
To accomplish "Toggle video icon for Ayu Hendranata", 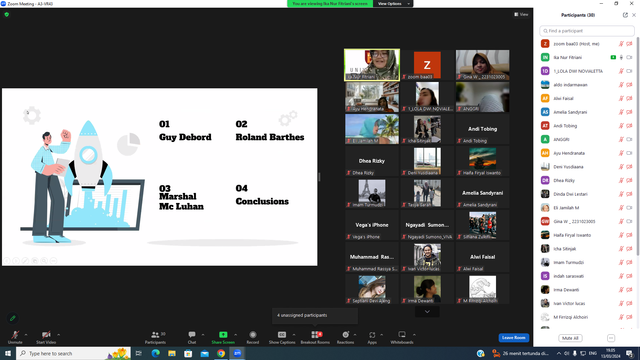I will pyautogui.click(x=629, y=153).
